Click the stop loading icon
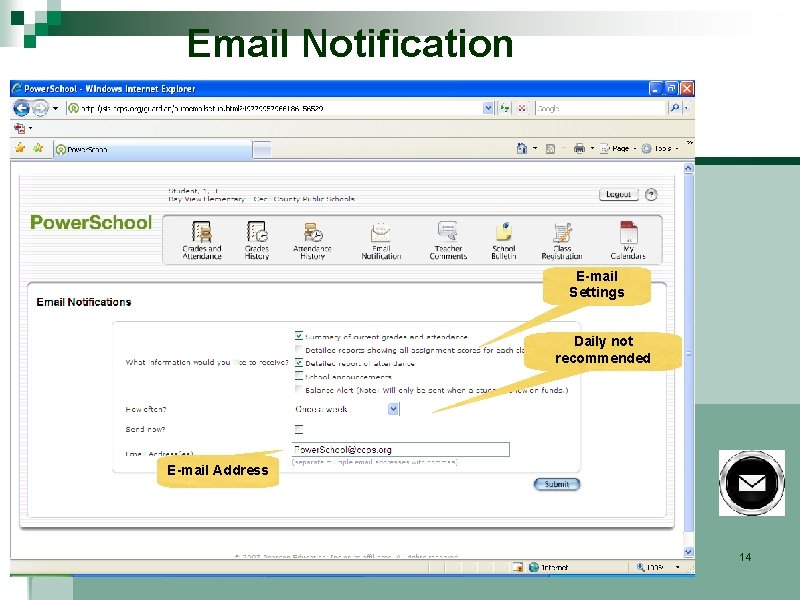Screen dimensions: 800x600 (522, 108)
